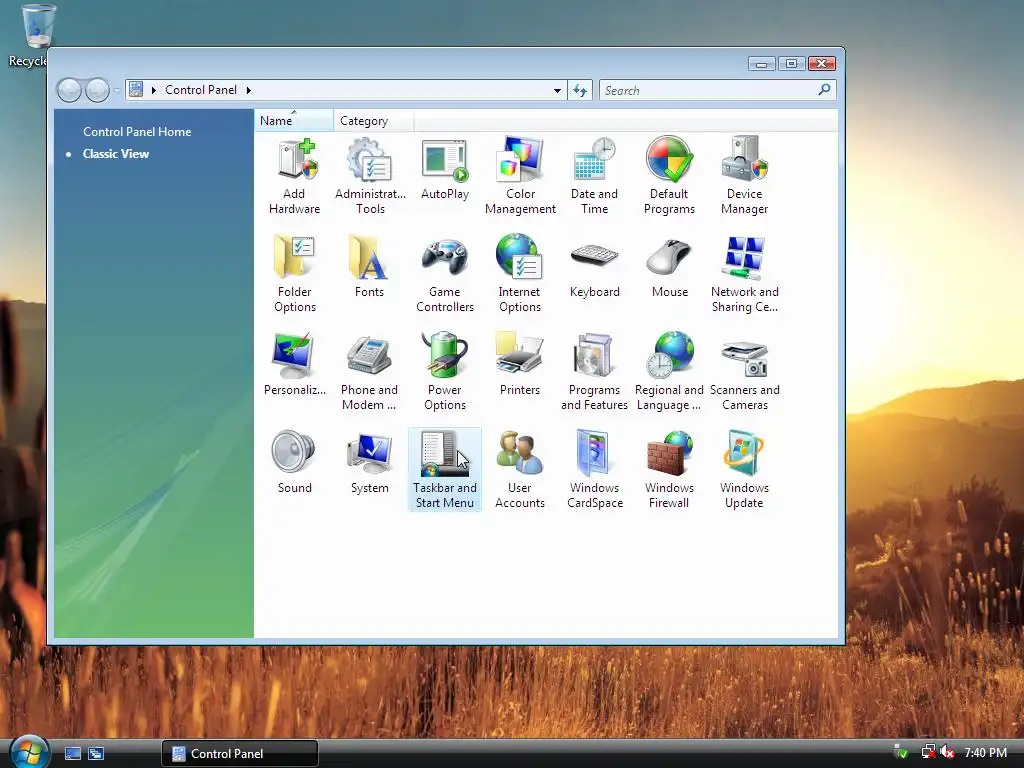Click the muted volume tray icon
Image resolution: width=1024 pixels, height=768 pixels.
(948, 753)
